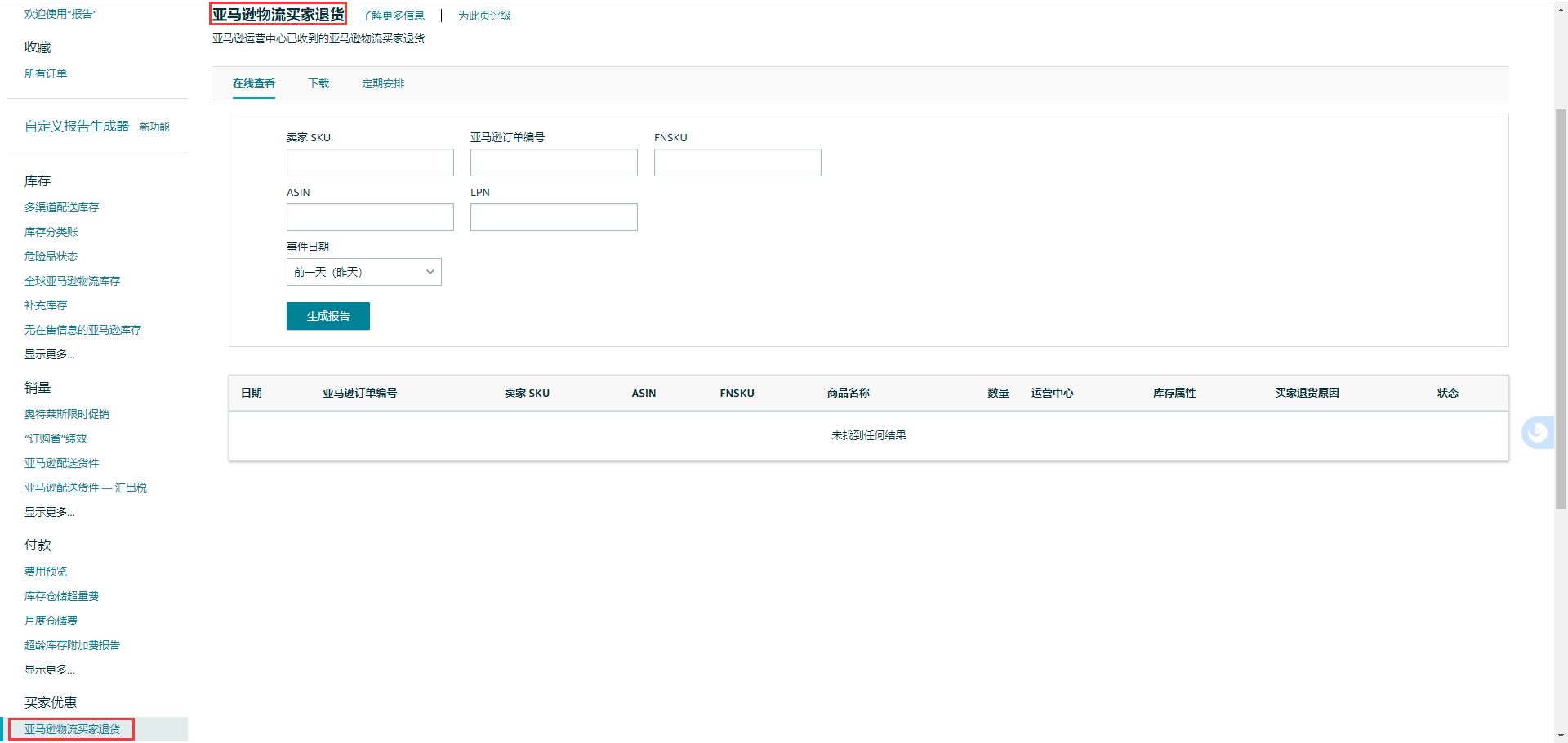This screenshot has height=743, width=1568.
Task: Click the 买家退货原因 column header
Action: pyautogui.click(x=1307, y=393)
